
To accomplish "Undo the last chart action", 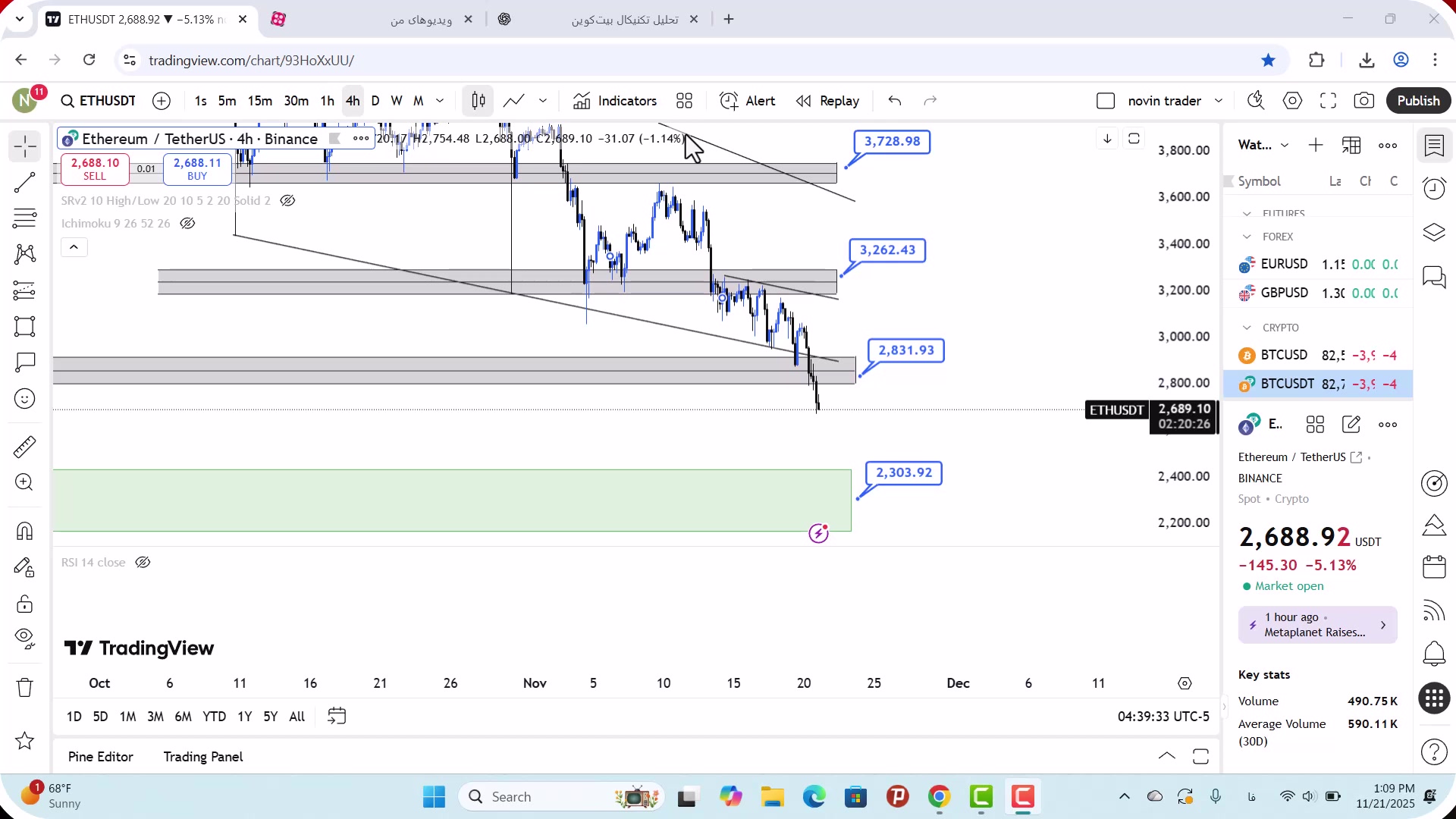I will [895, 101].
